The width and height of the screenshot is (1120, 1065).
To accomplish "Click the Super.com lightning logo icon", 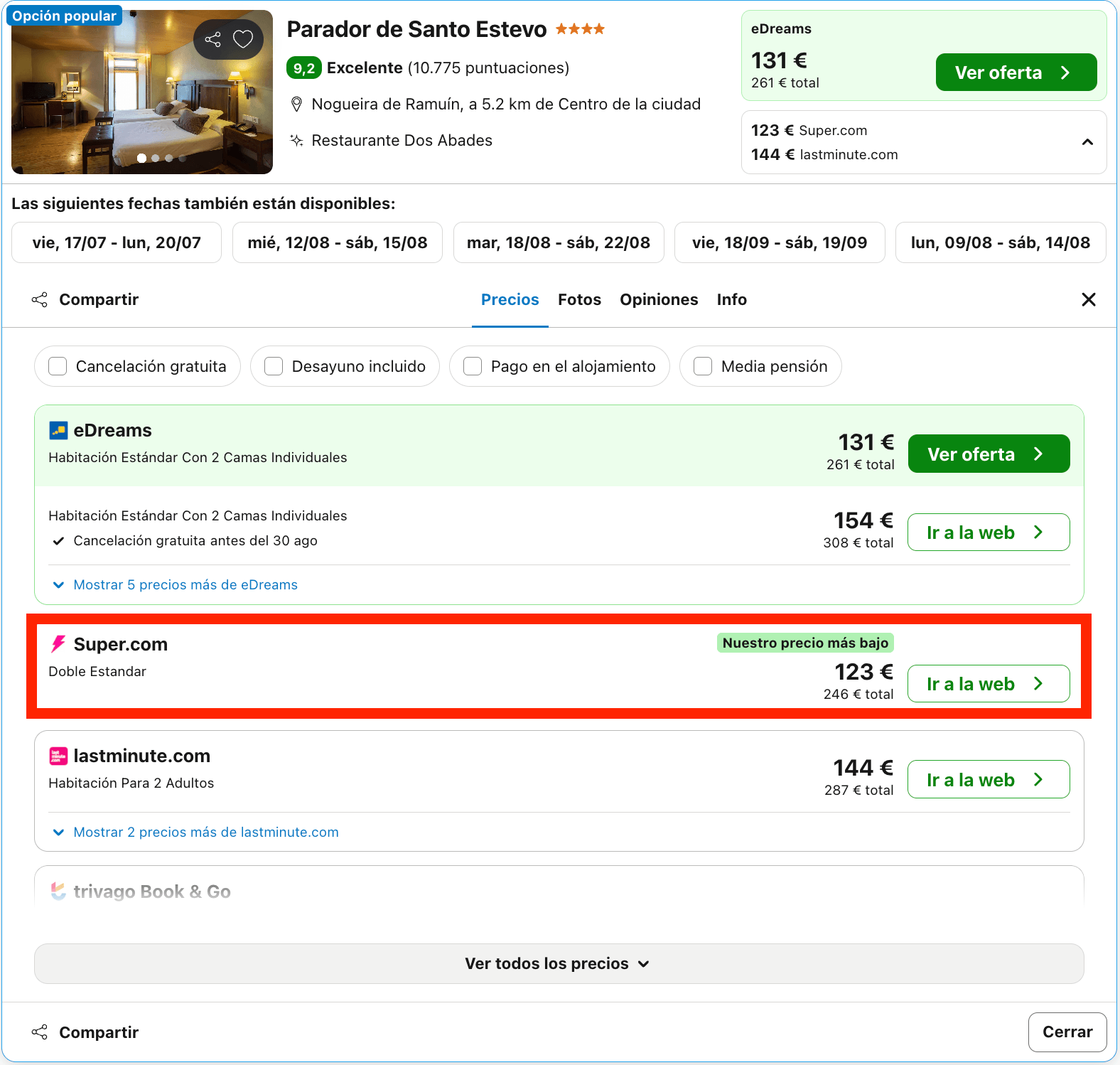I will pos(58,644).
